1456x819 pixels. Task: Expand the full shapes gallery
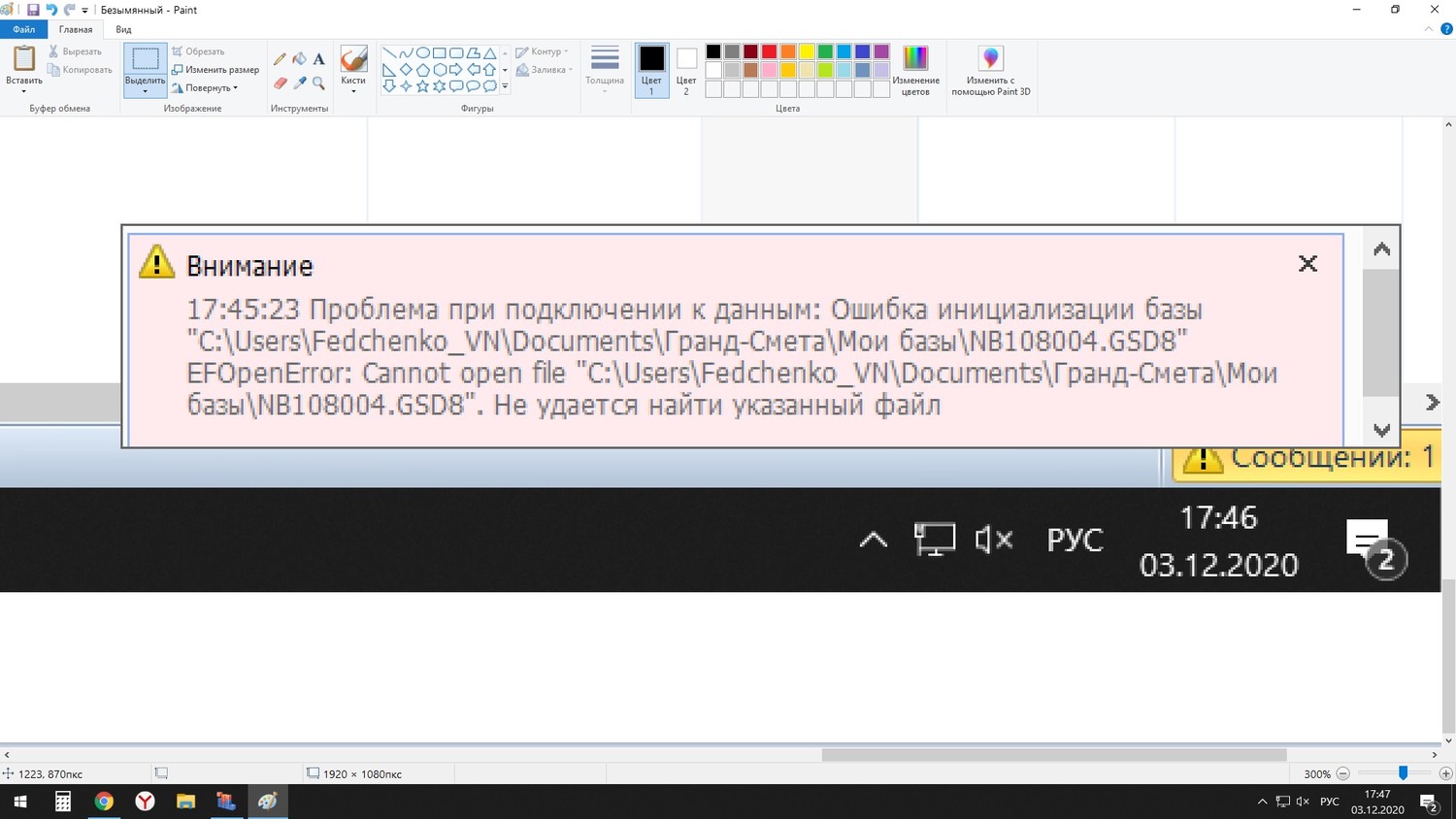pyautogui.click(x=505, y=86)
